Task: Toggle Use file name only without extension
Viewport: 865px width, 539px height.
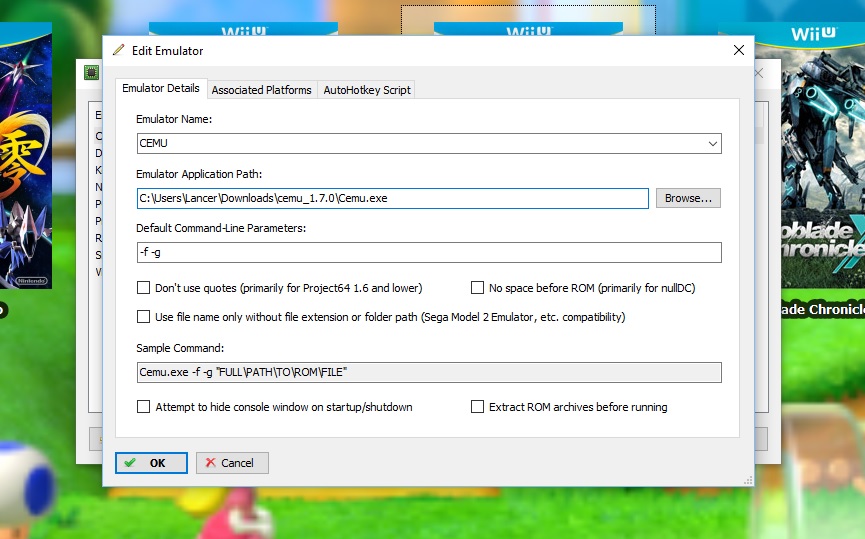Action: click(143, 317)
